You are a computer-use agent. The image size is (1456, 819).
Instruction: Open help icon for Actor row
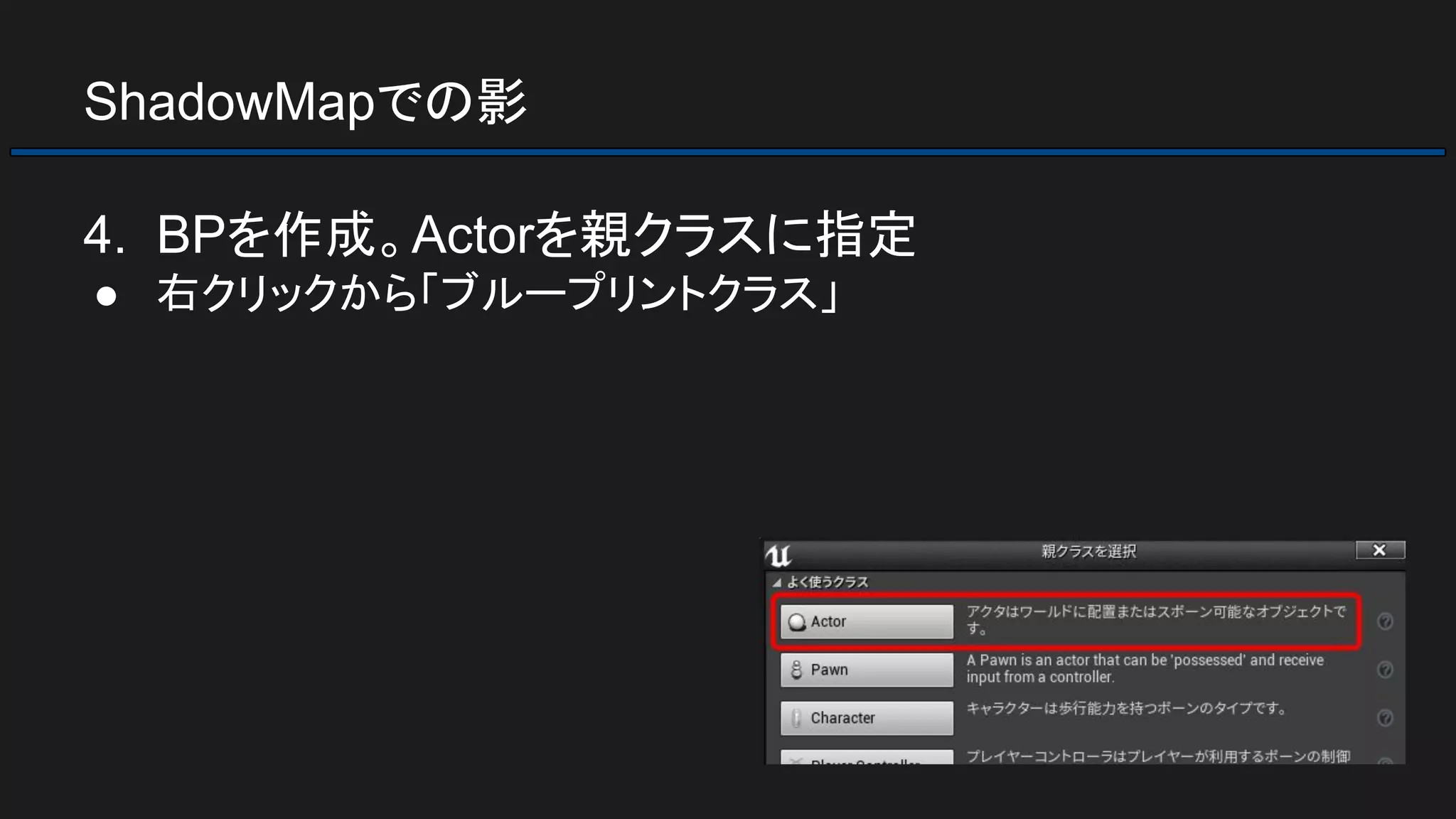(1385, 621)
